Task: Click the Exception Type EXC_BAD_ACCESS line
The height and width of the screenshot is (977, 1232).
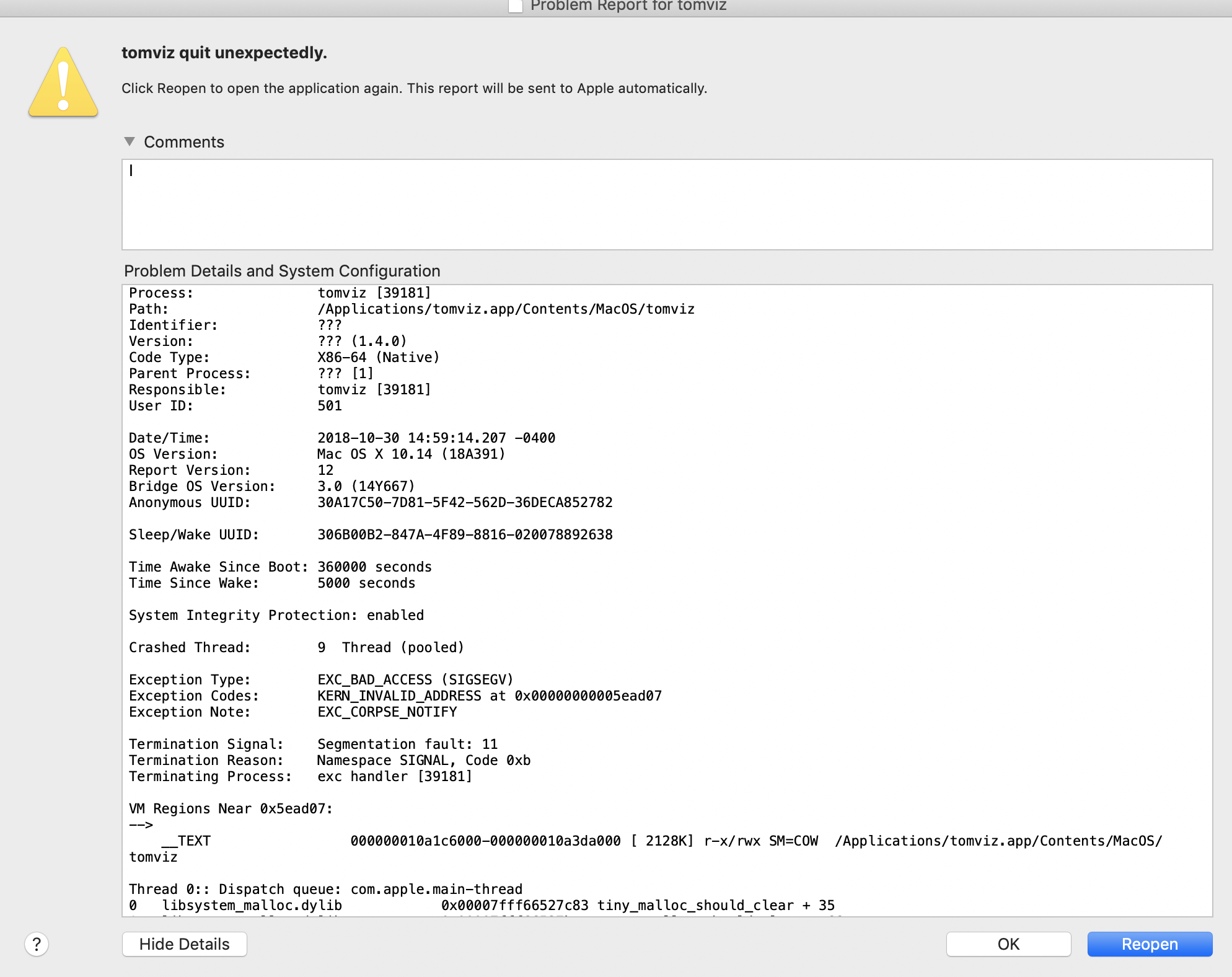Action: click(321, 679)
